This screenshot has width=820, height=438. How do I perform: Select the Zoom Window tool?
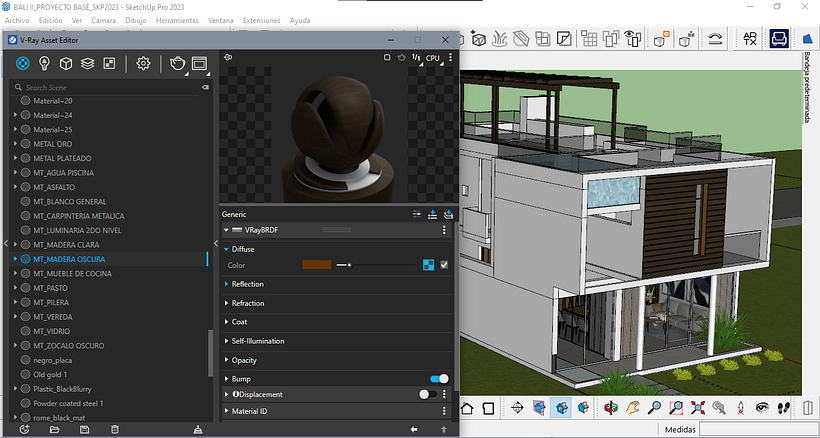tap(676, 407)
